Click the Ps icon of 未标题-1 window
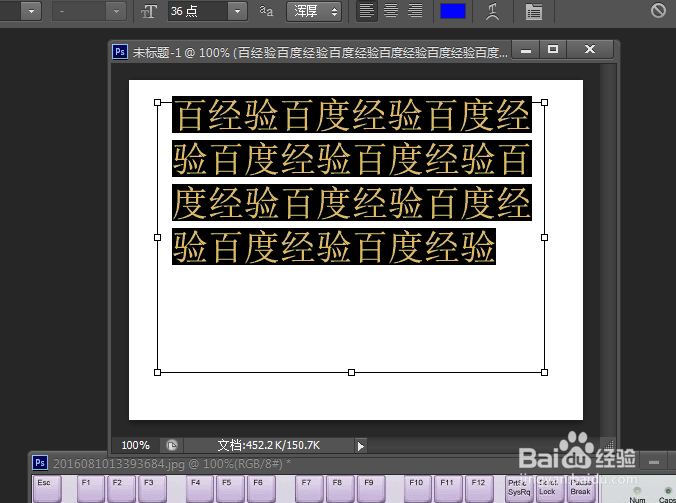 click(120, 52)
